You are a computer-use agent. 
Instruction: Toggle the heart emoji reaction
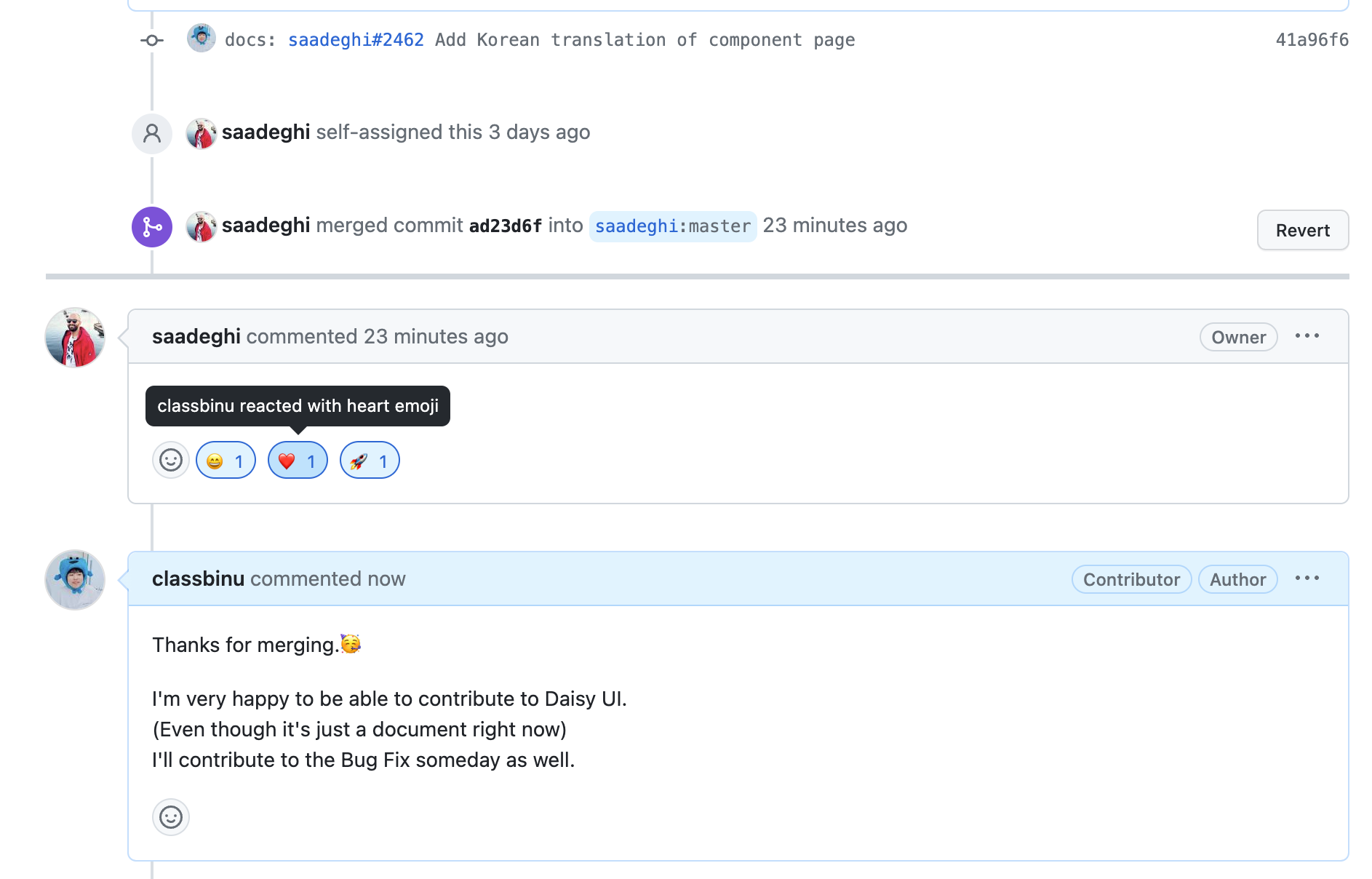point(297,460)
